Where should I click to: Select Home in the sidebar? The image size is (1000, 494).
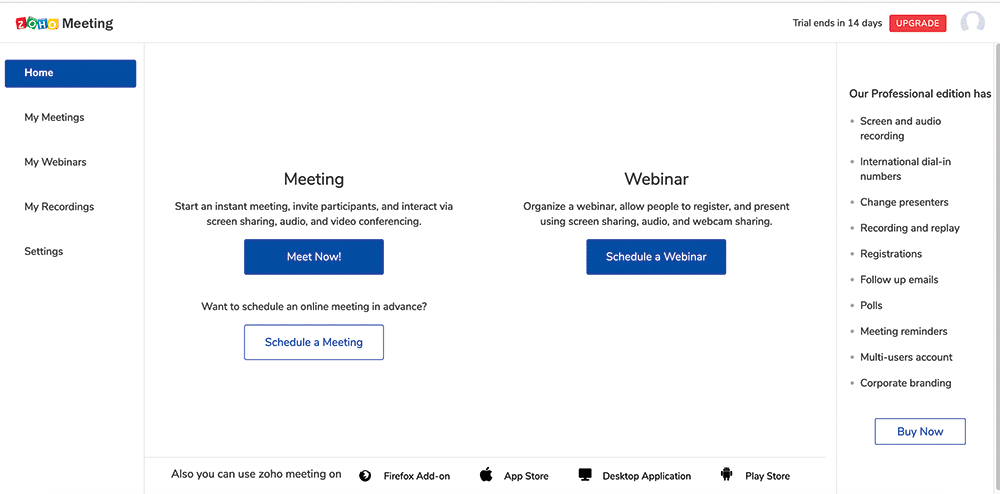tap(70, 73)
